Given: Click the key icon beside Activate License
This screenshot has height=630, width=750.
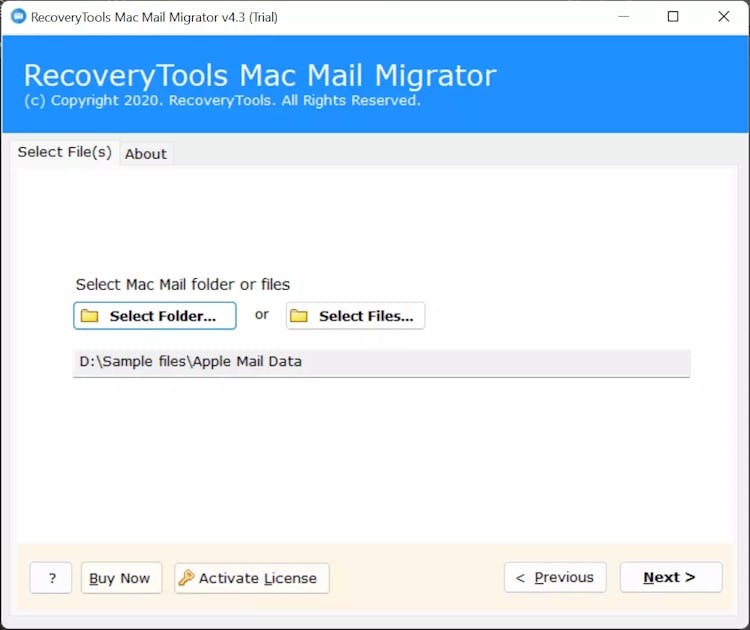Looking at the screenshot, I should point(186,578).
